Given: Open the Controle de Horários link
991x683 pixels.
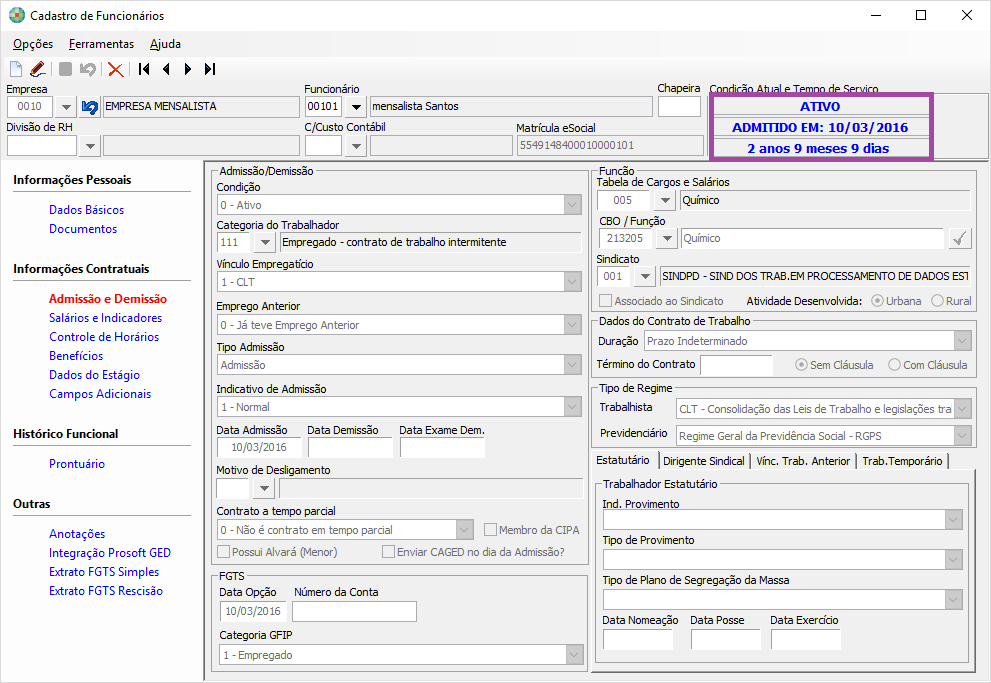Looking at the screenshot, I should [104, 337].
